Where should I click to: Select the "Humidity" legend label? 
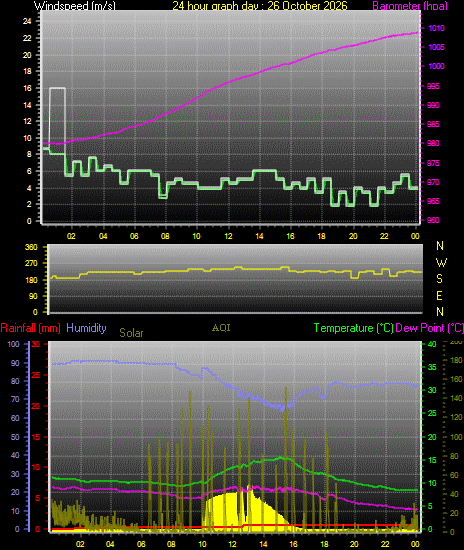pyautogui.click(x=86, y=328)
